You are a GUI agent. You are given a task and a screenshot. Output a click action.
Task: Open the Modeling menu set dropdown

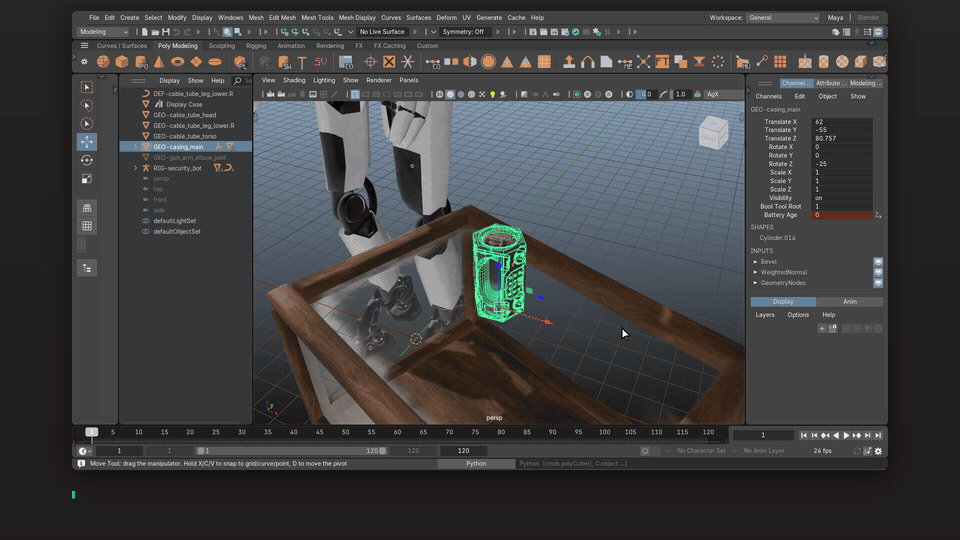(x=103, y=32)
